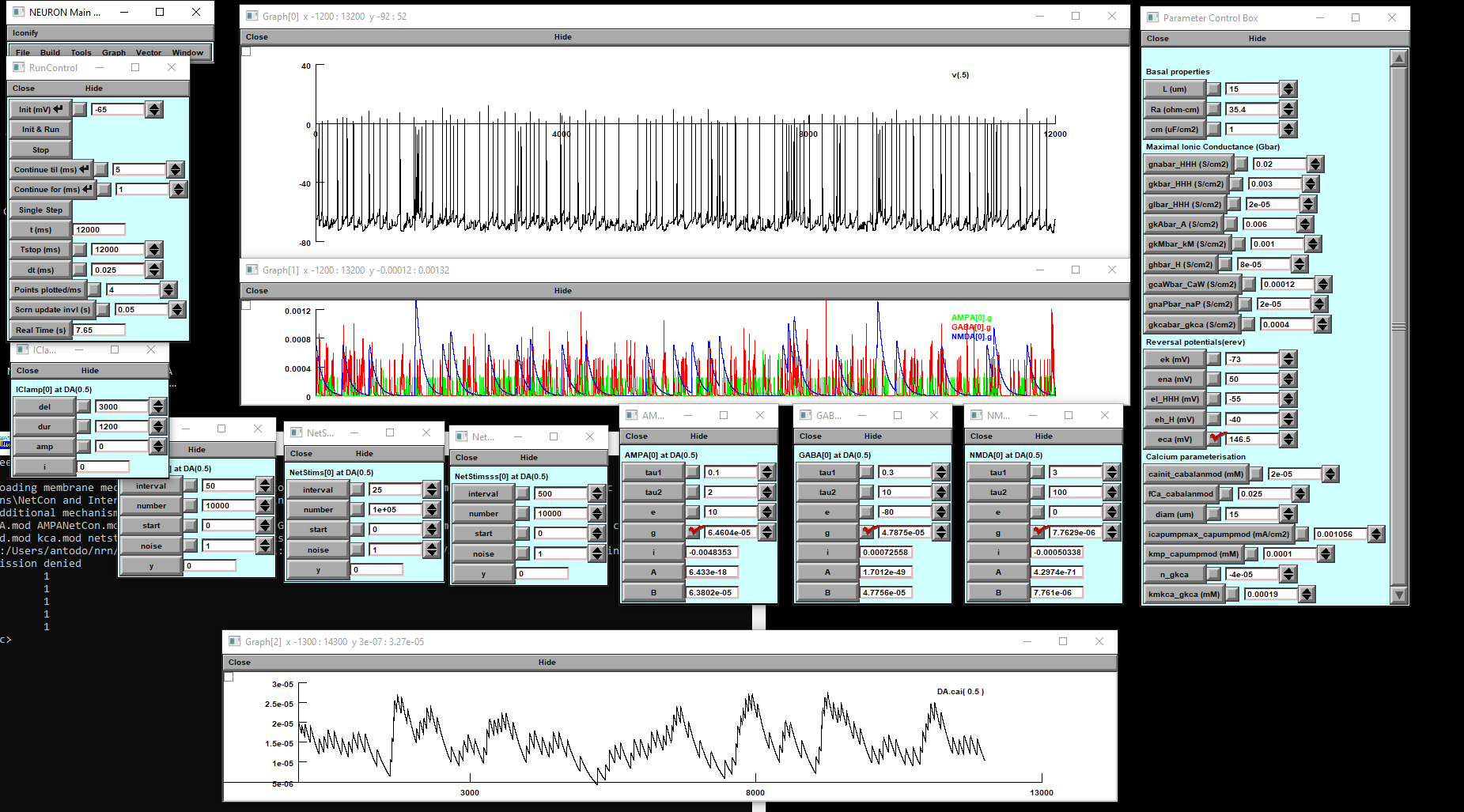
Task: Open the Graph[0] plot menu box icon
Action: coord(245,51)
